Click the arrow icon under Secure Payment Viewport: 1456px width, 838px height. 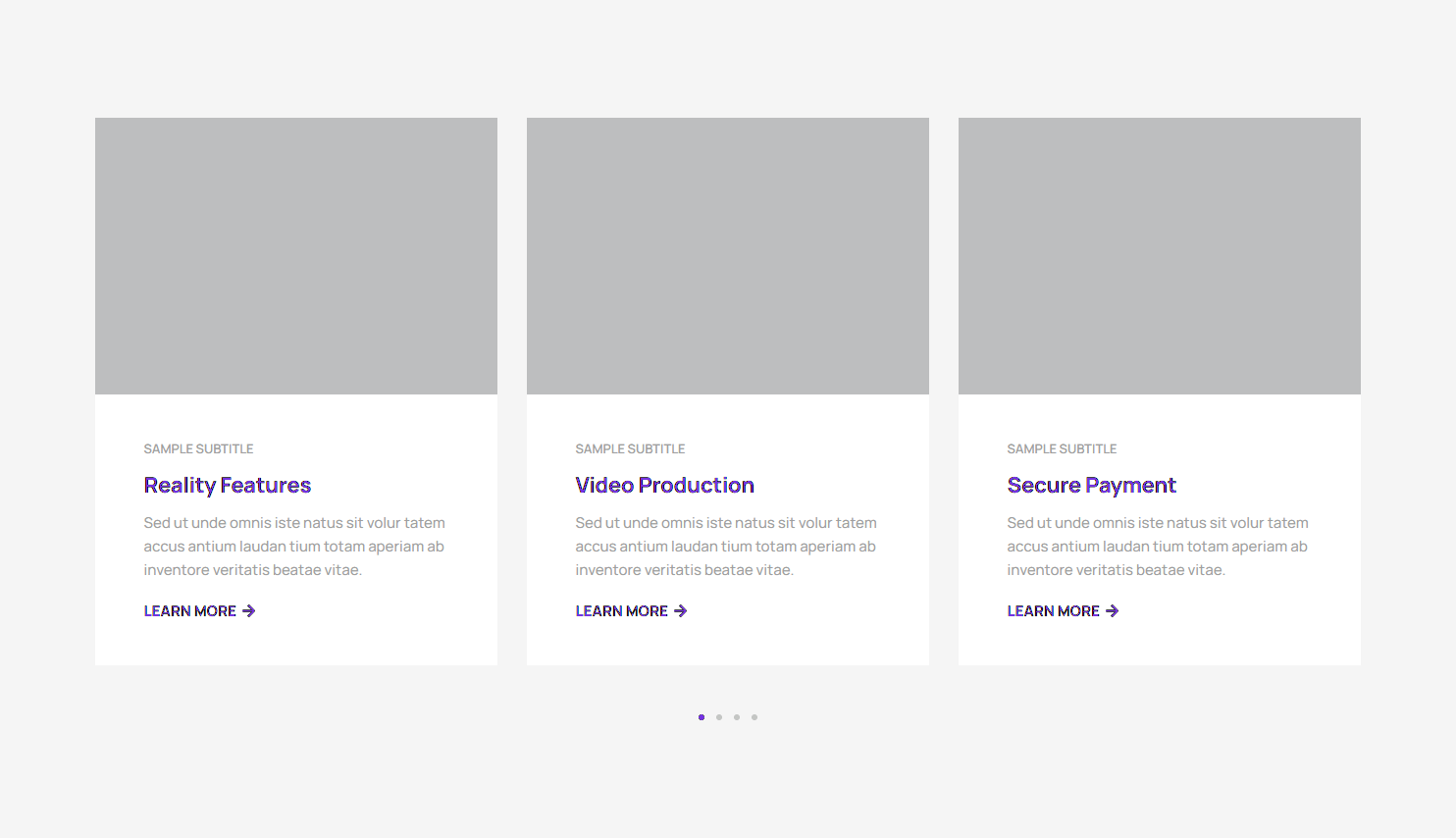tap(1113, 611)
